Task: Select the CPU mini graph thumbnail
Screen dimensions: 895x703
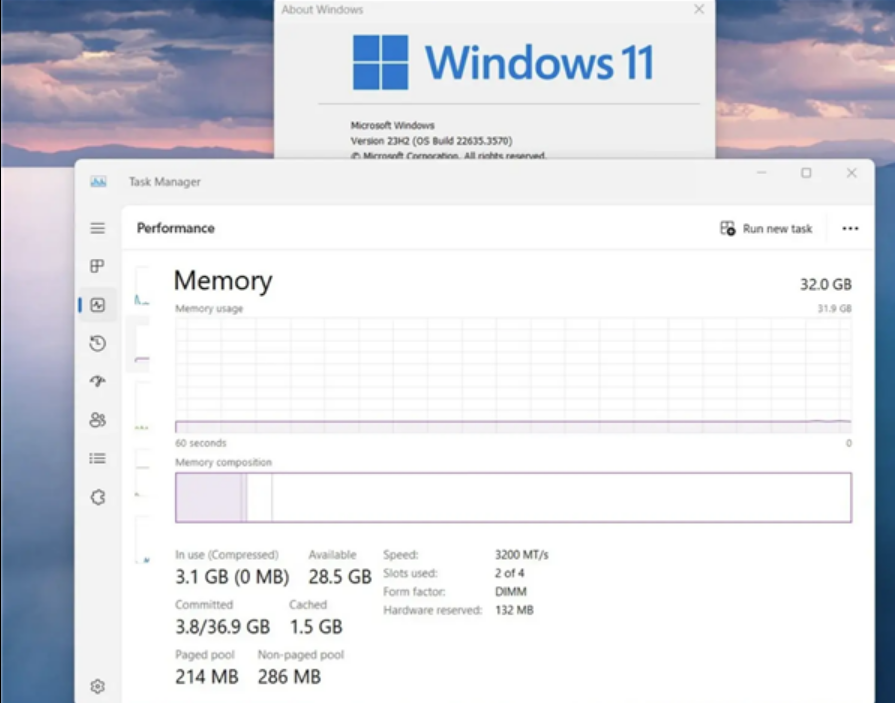Action: click(x=142, y=287)
